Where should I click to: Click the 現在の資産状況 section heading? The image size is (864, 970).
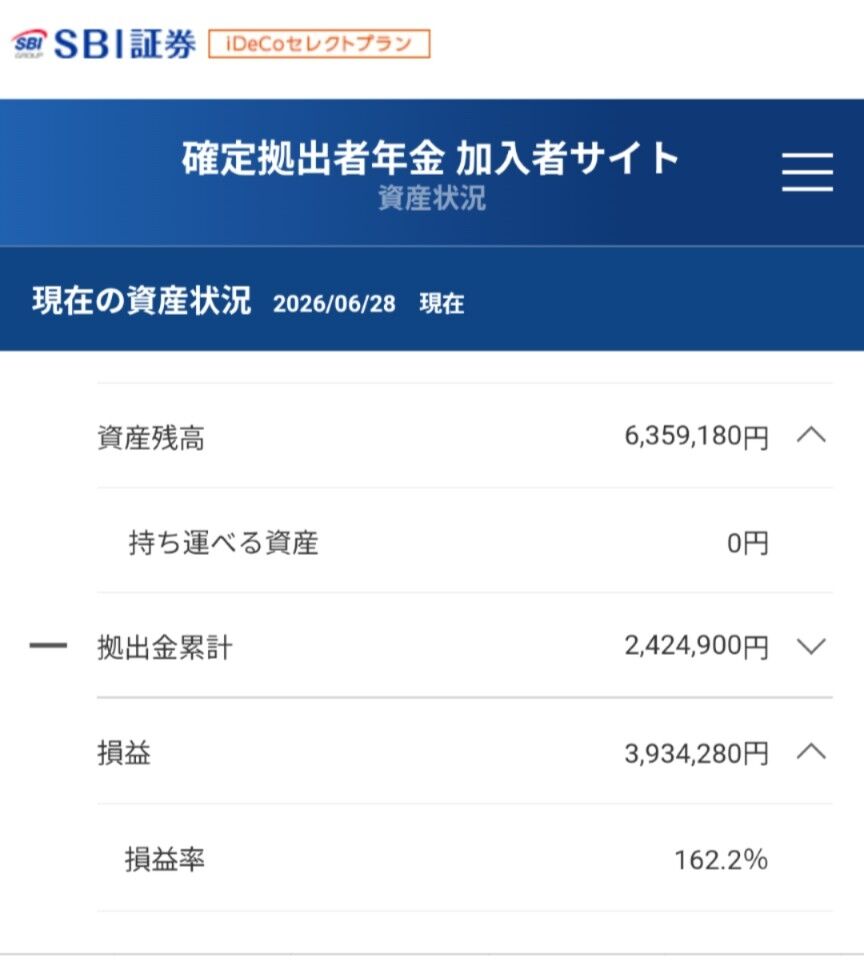coord(142,301)
